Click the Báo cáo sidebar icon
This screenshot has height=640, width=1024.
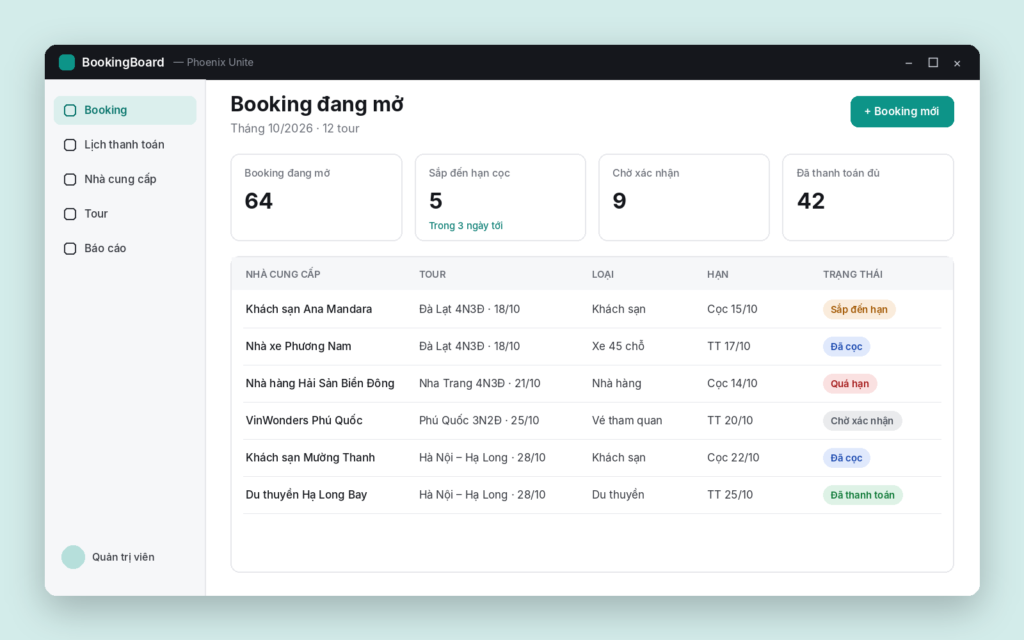tap(70, 249)
